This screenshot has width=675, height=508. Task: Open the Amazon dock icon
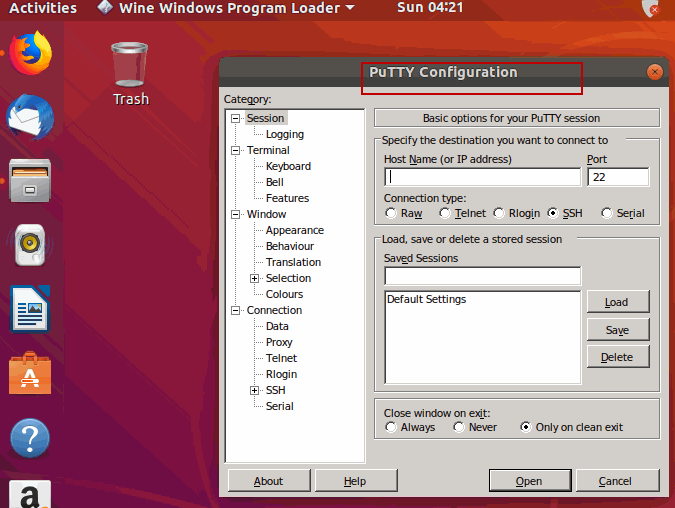click(x=30, y=494)
